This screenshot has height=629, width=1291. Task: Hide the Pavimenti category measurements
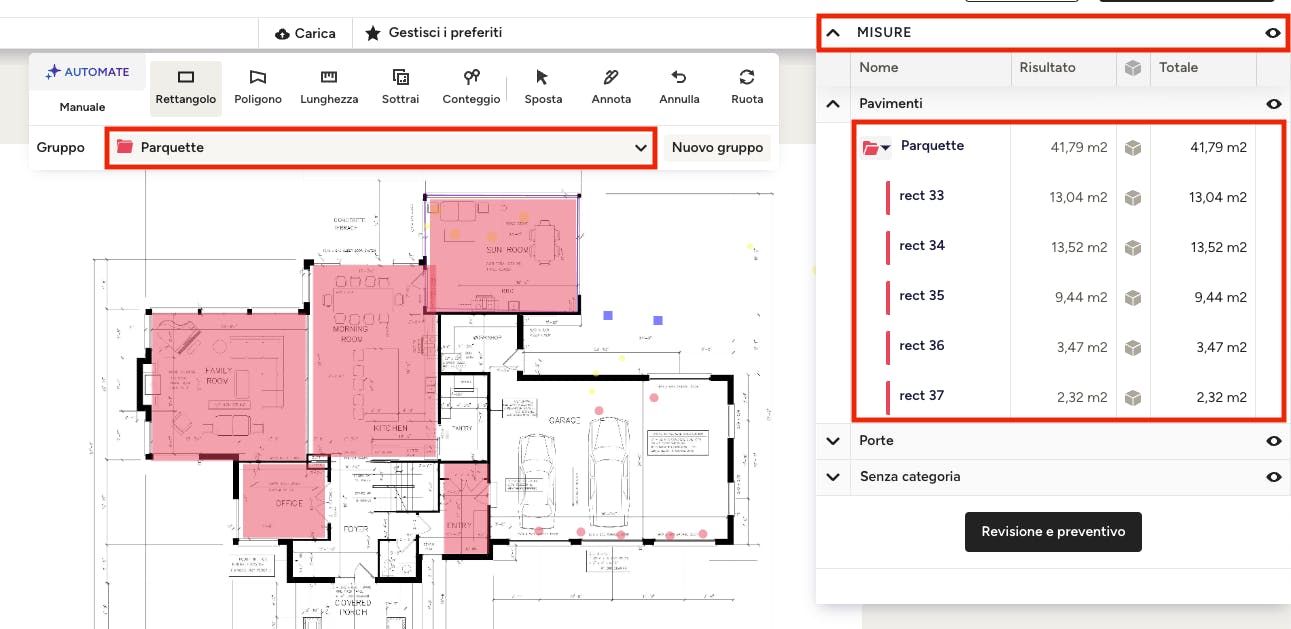point(1273,104)
